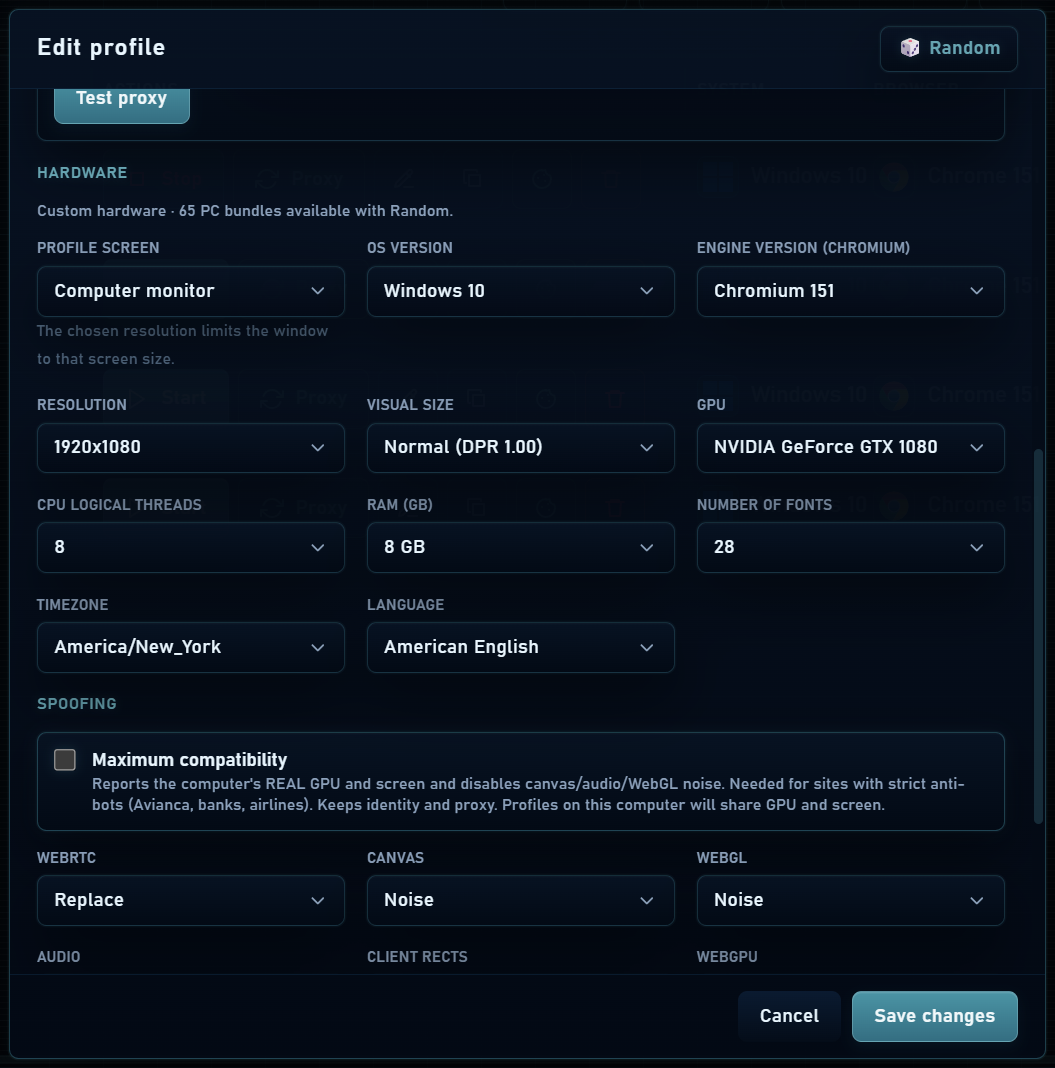The image size is (1055, 1068).
Task: Open the GPU dropdown
Action: pos(850,447)
